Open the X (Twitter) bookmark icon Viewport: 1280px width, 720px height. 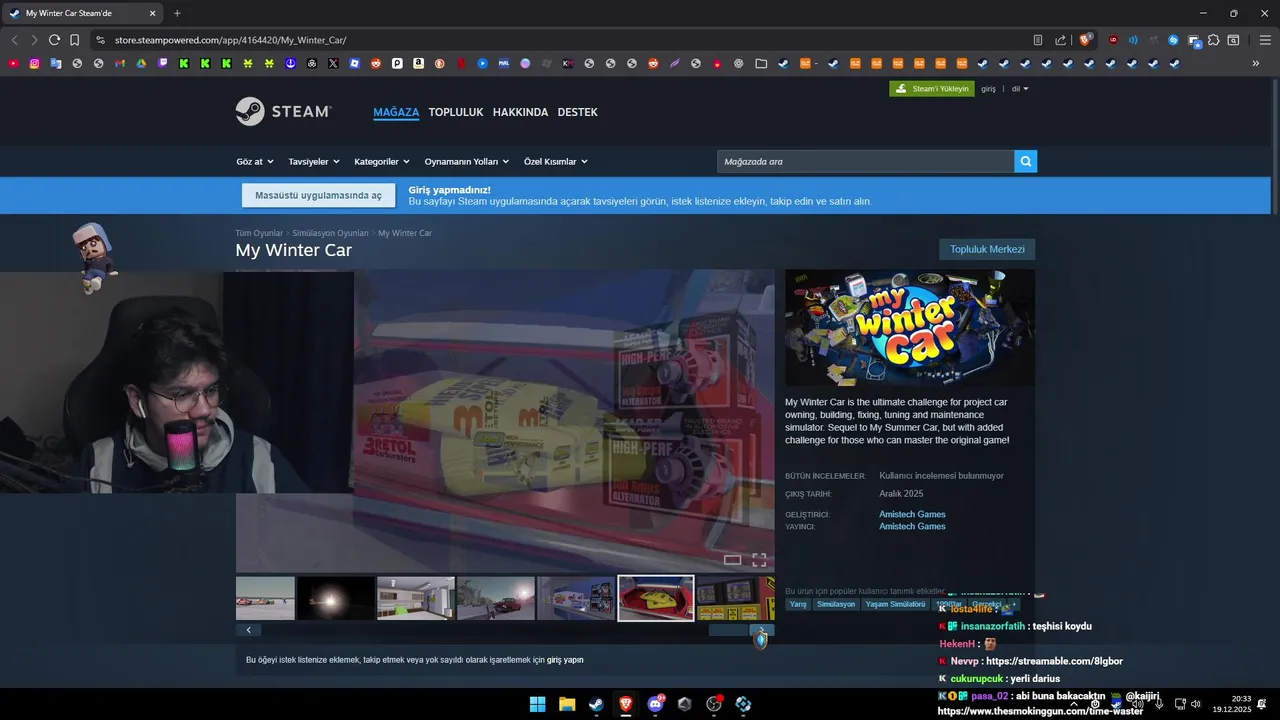333,63
